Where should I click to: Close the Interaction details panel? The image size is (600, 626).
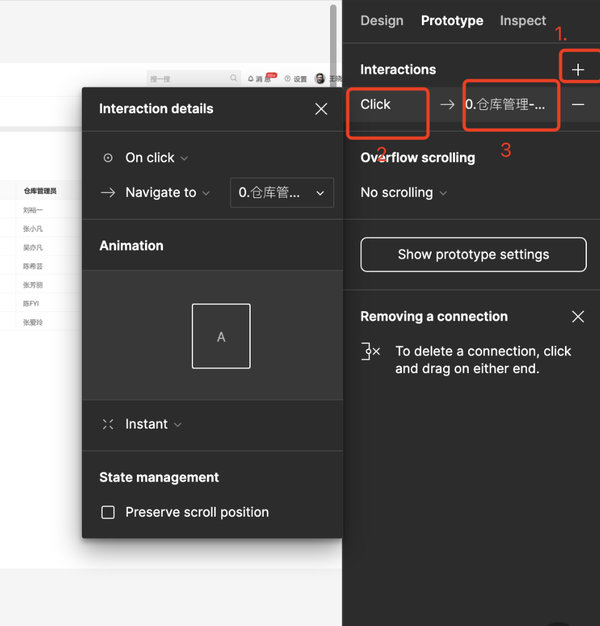[x=321, y=109]
